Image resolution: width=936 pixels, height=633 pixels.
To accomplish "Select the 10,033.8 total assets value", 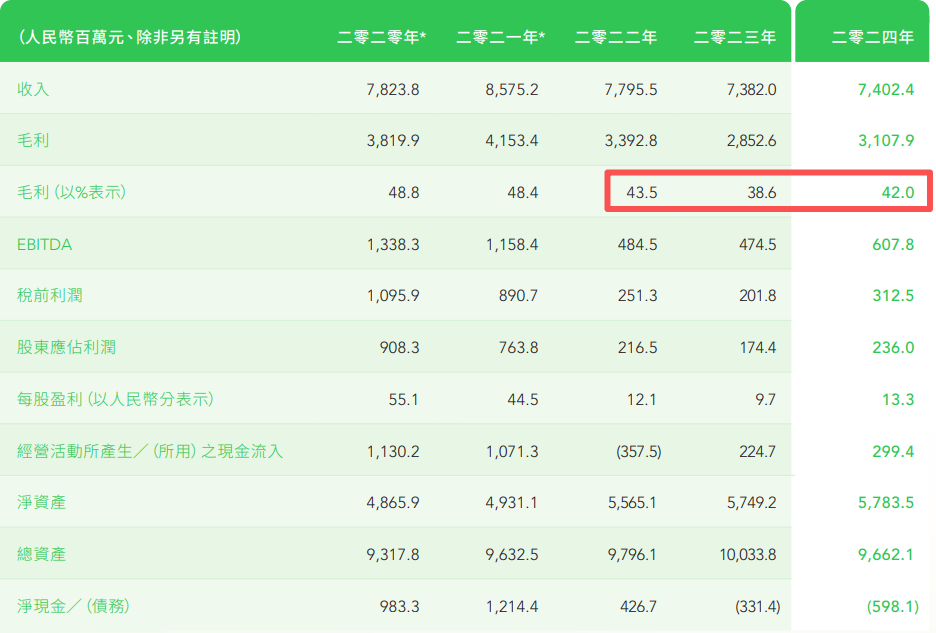I will click(748, 555).
